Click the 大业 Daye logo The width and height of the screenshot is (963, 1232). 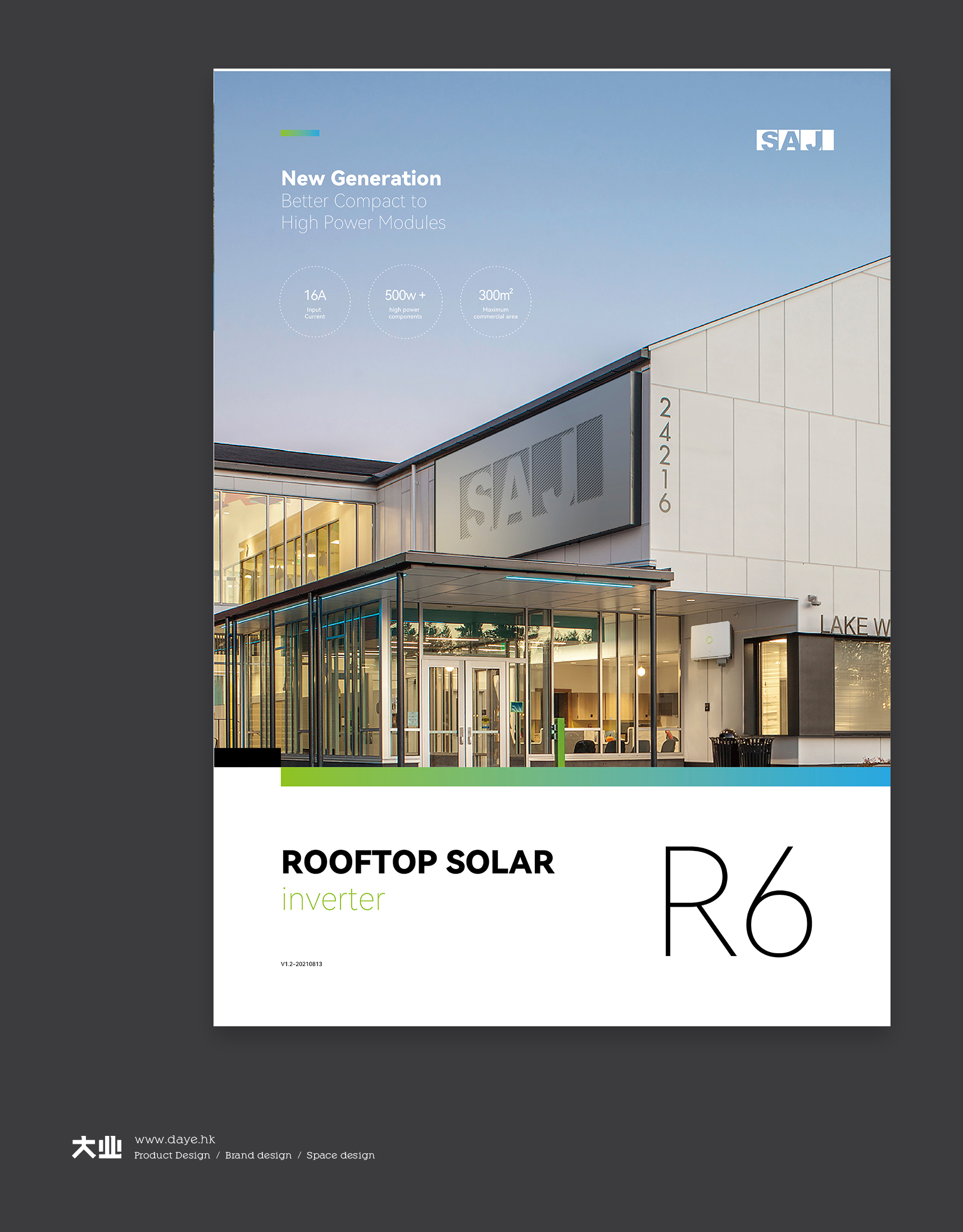point(97,1147)
